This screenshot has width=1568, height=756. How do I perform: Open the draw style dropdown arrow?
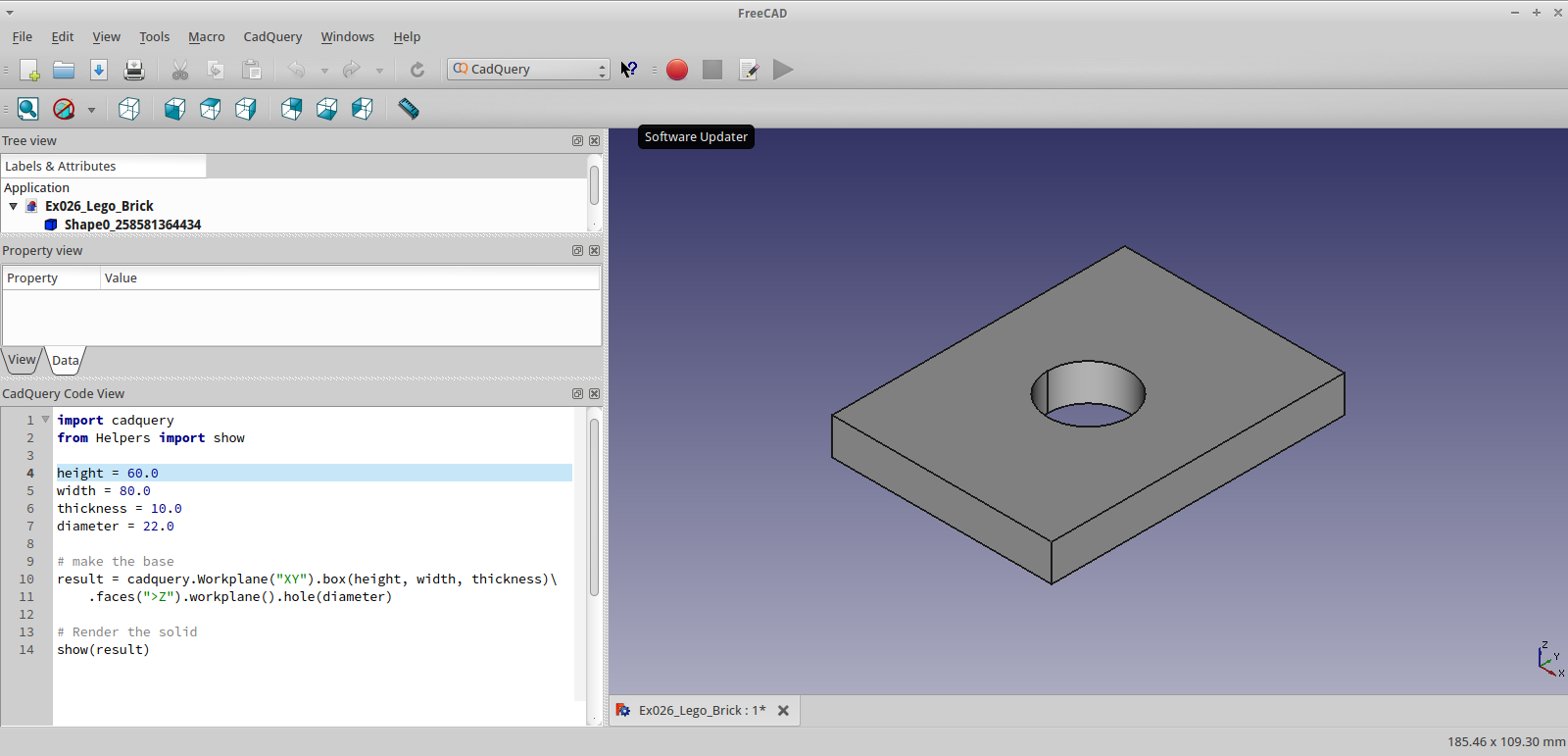coord(91,110)
